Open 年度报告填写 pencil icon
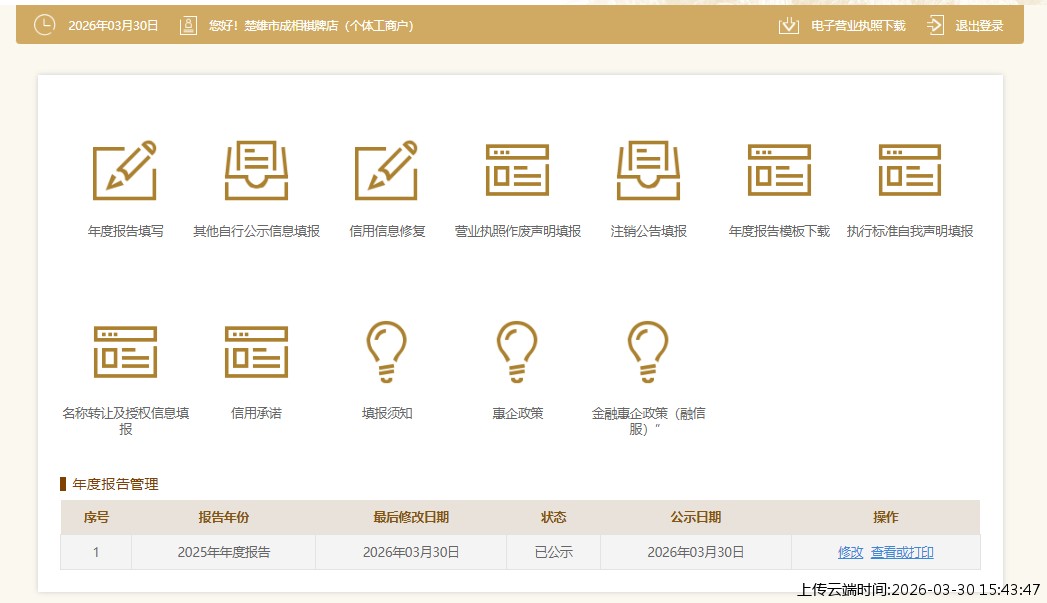The width and height of the screenshot is (1047, 603). pos(125,170)
